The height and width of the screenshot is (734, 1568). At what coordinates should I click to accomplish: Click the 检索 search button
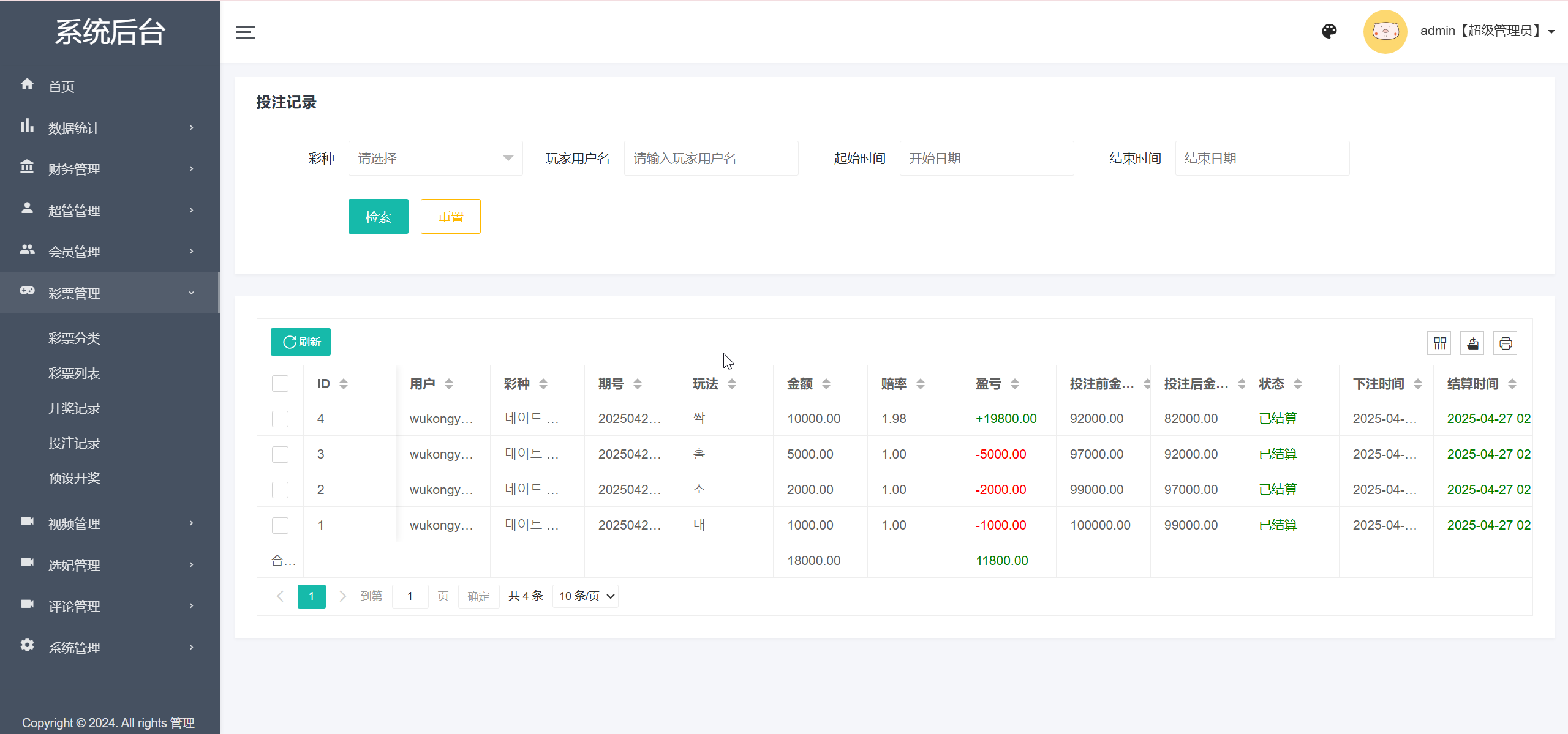(378, 216)
